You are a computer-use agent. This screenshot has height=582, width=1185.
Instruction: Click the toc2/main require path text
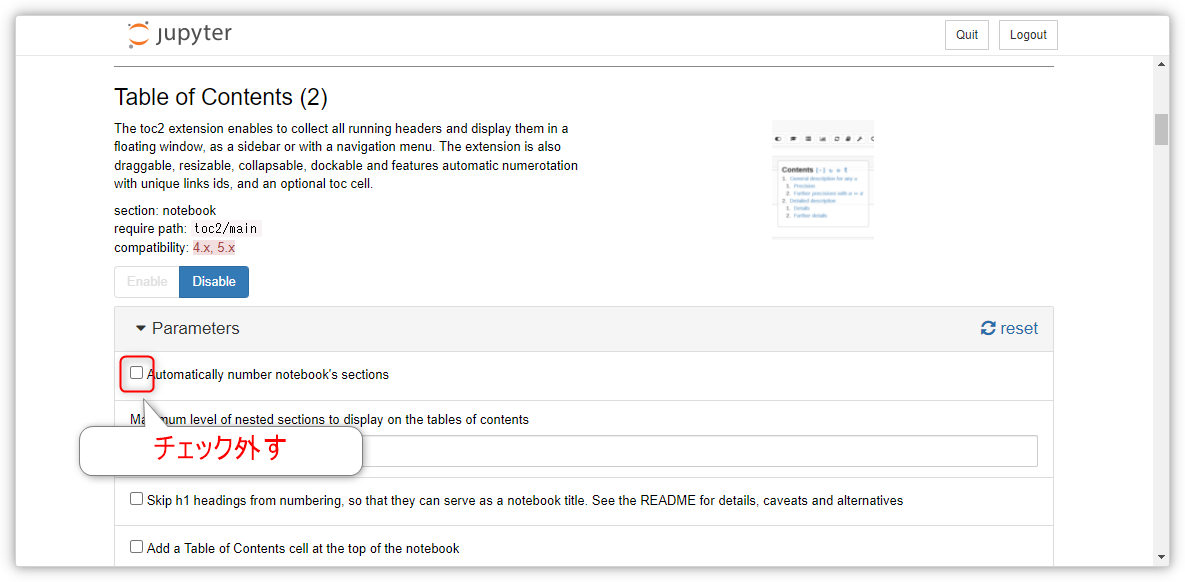coord(227,229)
